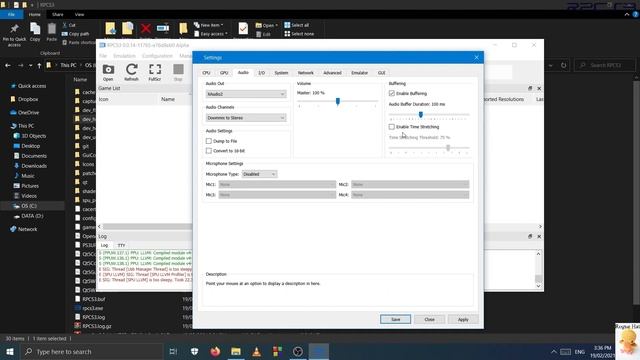Check the Convert to 16-bit checkbox
This screenshot has height=360, width=640.
point(209,151)
